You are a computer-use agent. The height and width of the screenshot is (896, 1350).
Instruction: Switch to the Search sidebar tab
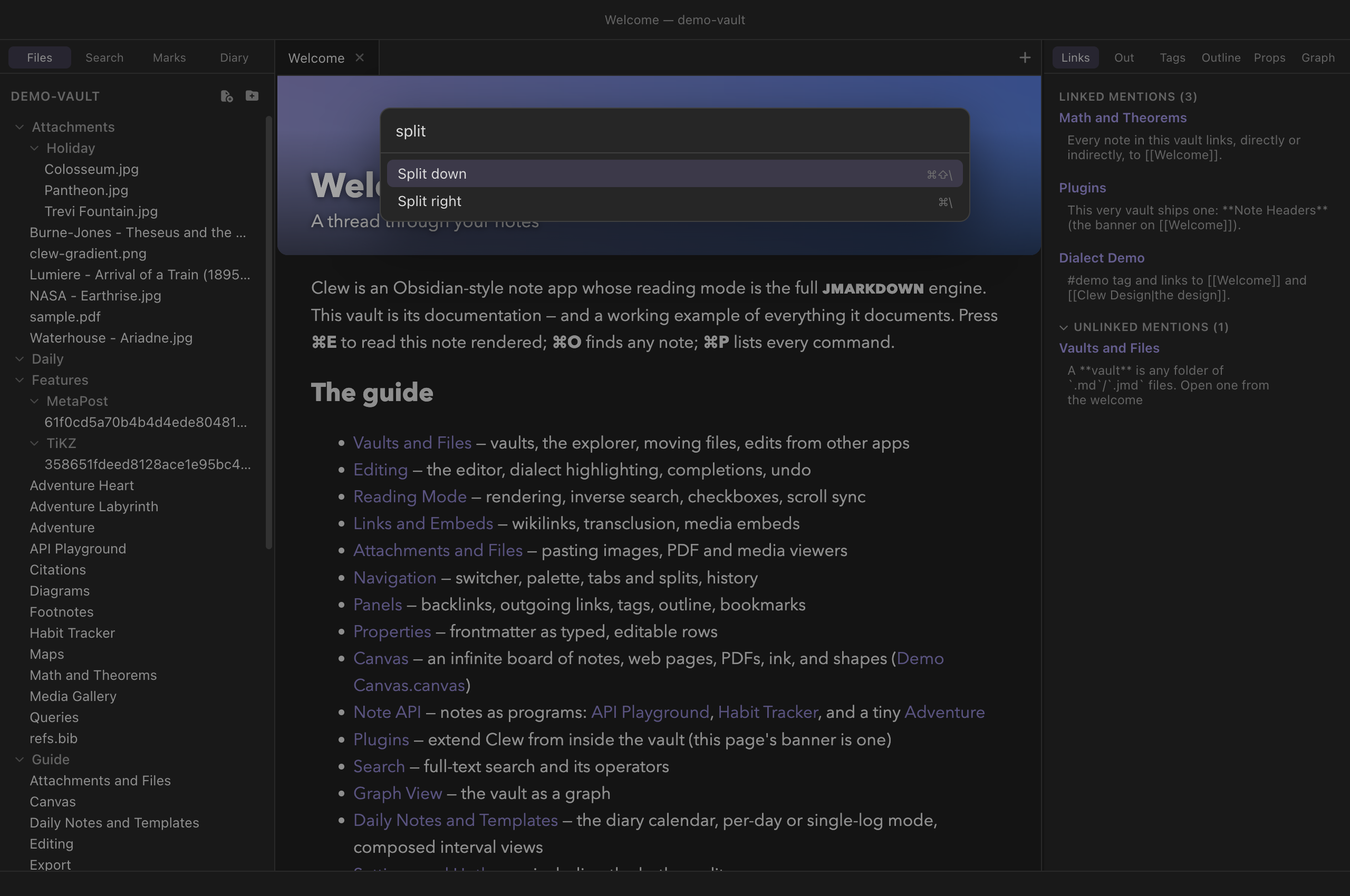[x=104, y=58]
